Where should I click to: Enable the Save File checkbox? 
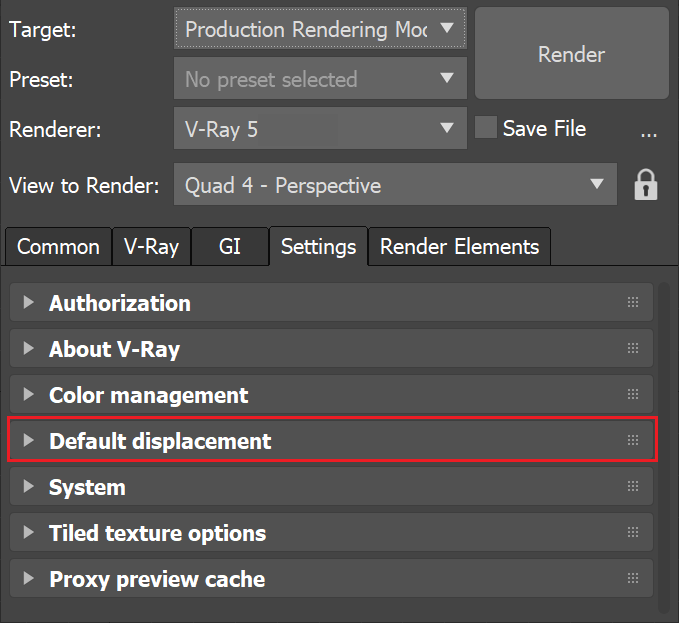coord(486,128)
